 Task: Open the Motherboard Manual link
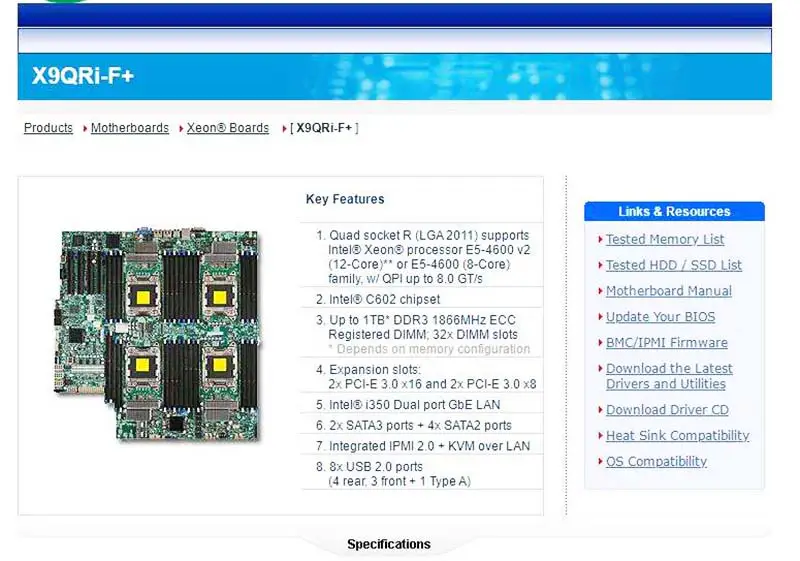pyautogui.click(x=668, y=291)
